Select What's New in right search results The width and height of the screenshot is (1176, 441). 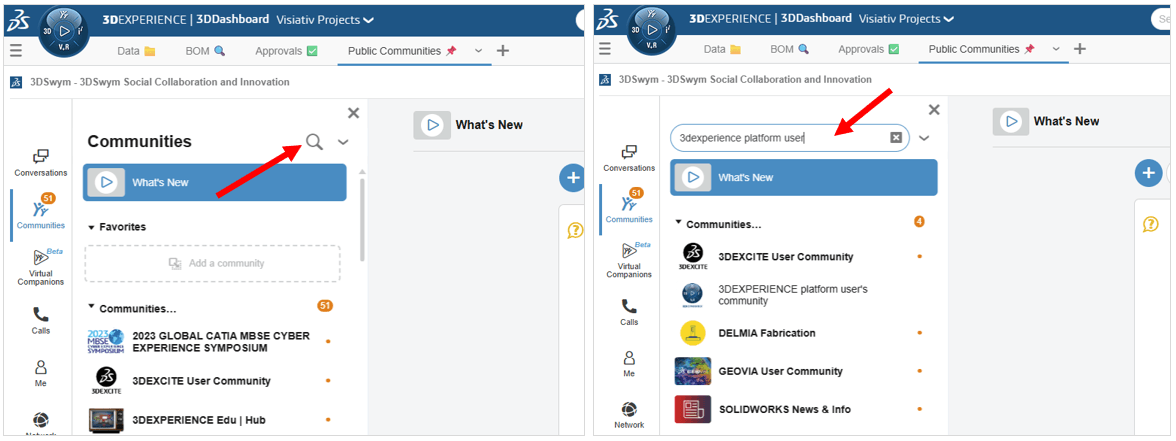click(x=803, y=178)
